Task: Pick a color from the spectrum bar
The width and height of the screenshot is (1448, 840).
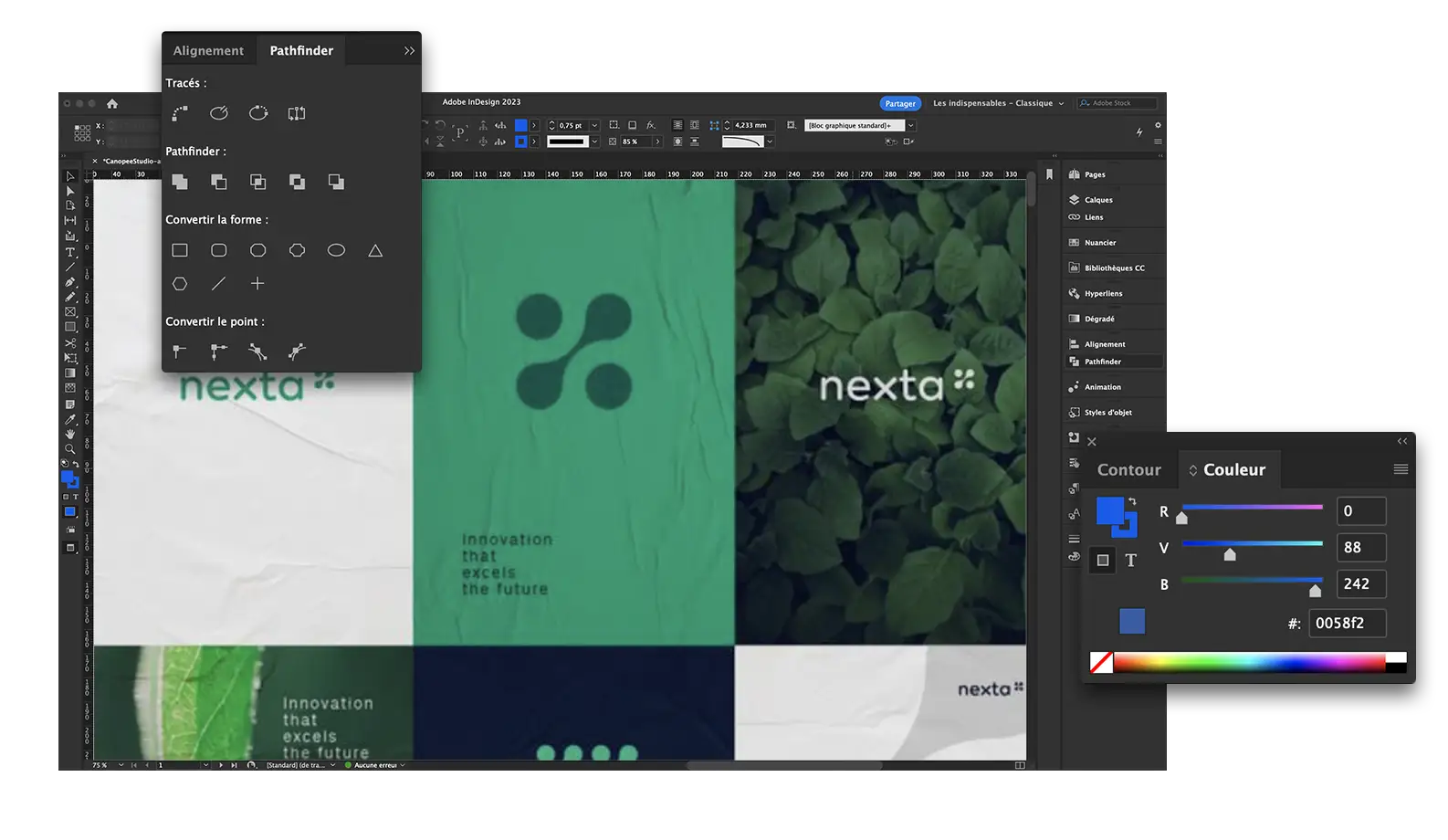Action: (x=1249, y=663)
